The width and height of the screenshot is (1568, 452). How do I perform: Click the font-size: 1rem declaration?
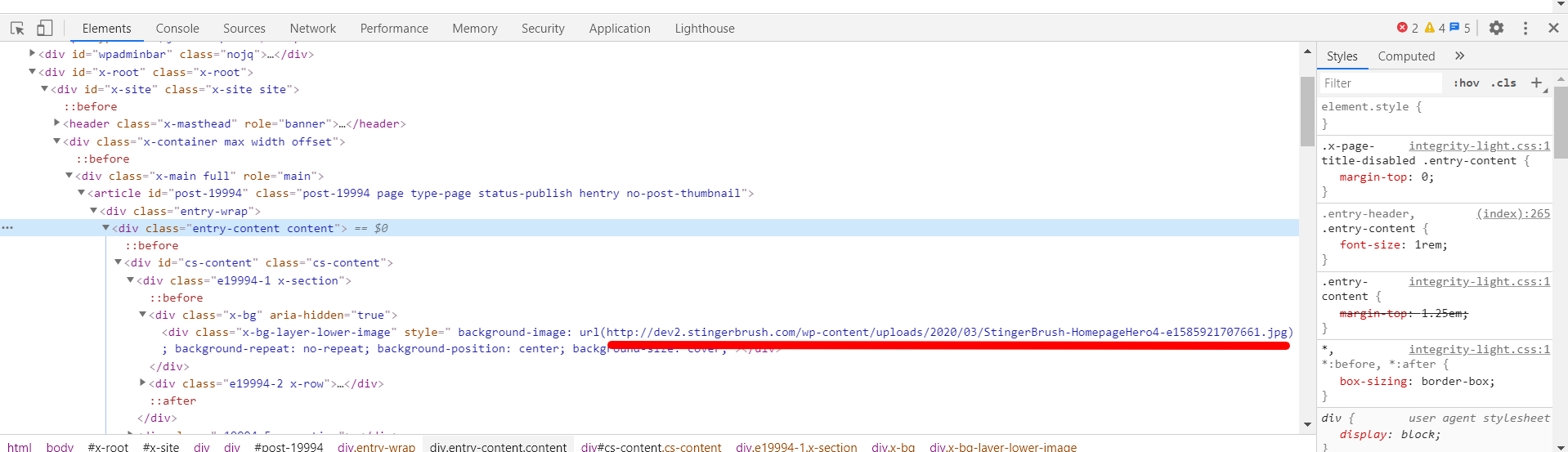tap(1393, 244)
